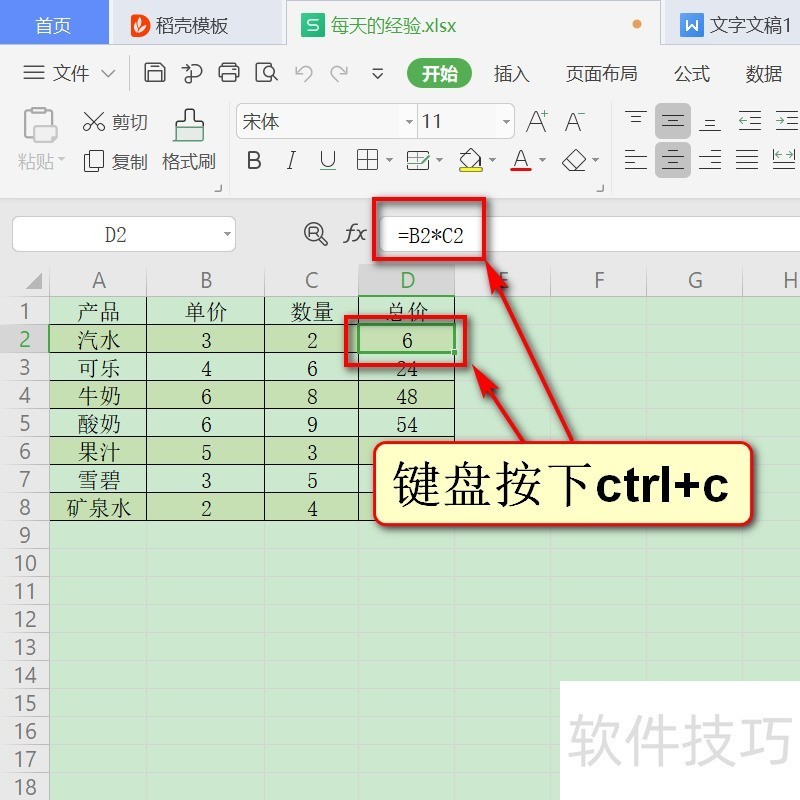Open fill color dropdown arrow
800x800 pixels.
tap(492, 160)
